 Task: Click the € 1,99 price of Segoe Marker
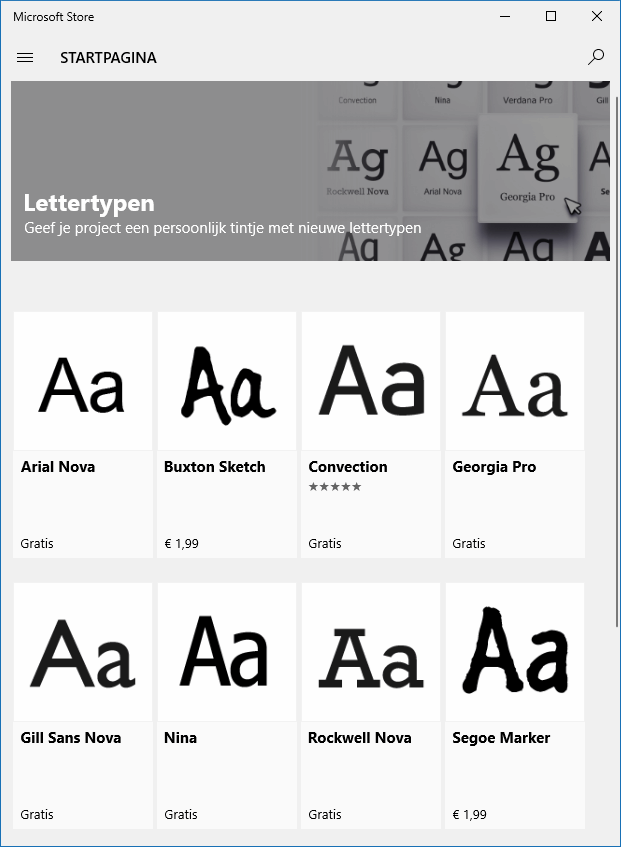point(469,815)
